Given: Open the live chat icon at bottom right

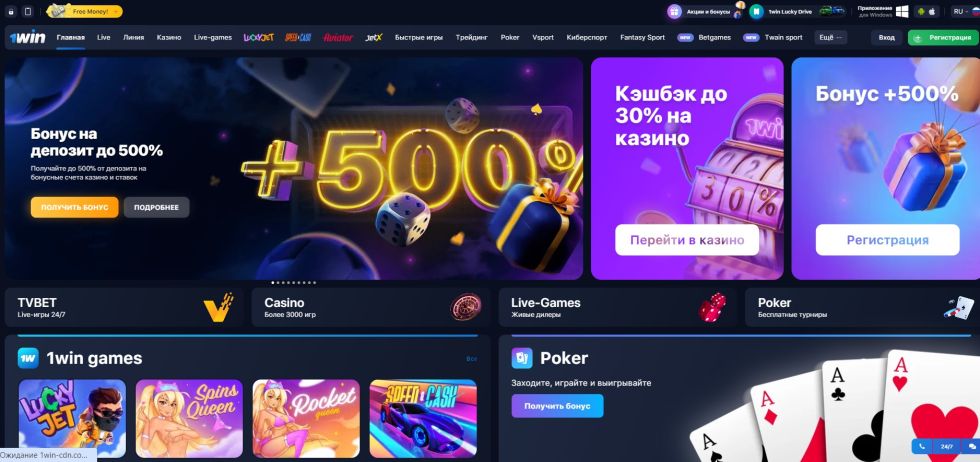Looking at the screenshot, I should pos(972,446).
